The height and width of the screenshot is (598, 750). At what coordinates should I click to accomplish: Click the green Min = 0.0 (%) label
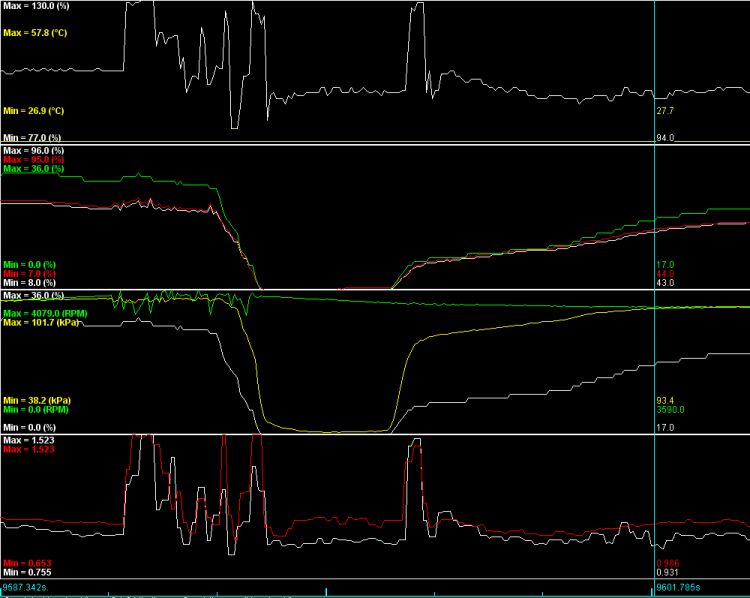point(29,264)
